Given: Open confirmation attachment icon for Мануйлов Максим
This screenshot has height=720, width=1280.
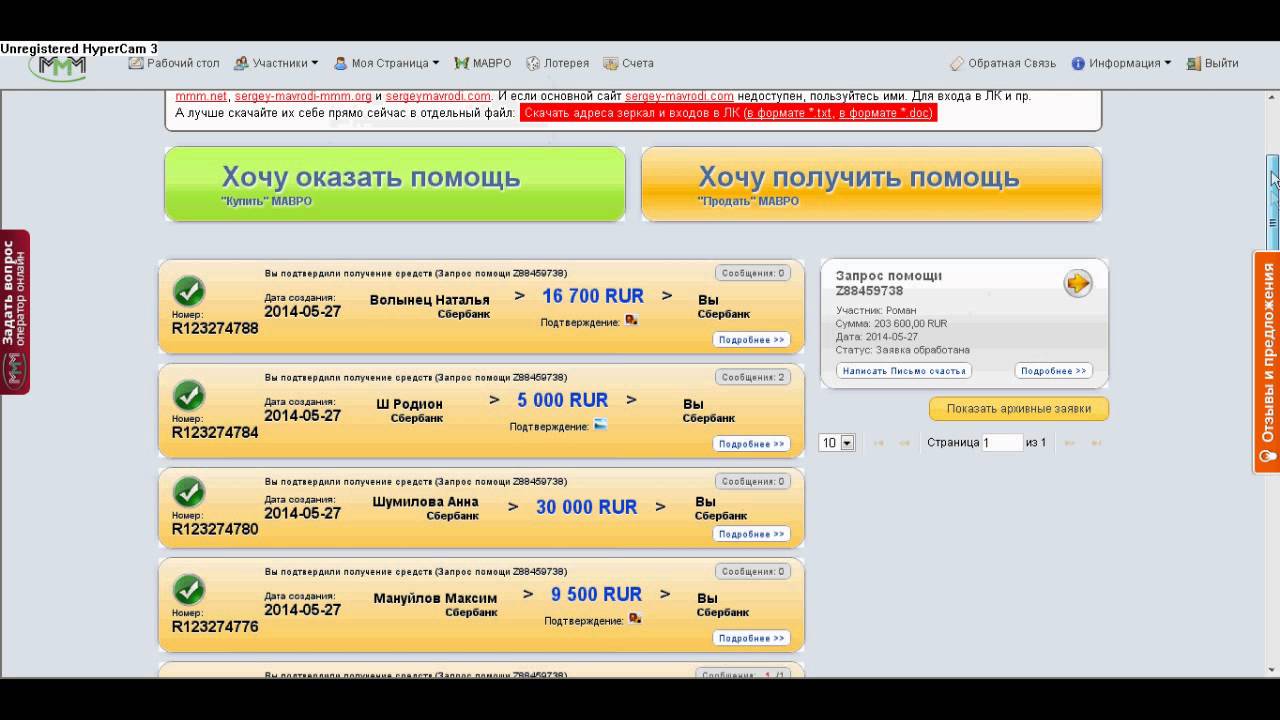Looking at the screenshot, I should tap(635, 619).
